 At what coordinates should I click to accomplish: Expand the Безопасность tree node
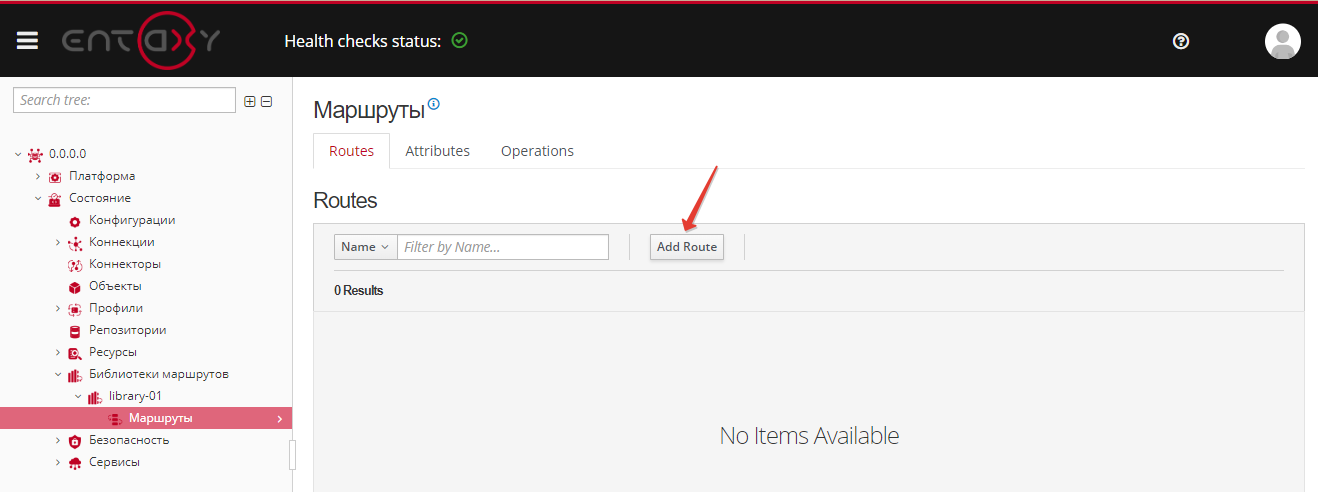[x=58, y=440]
